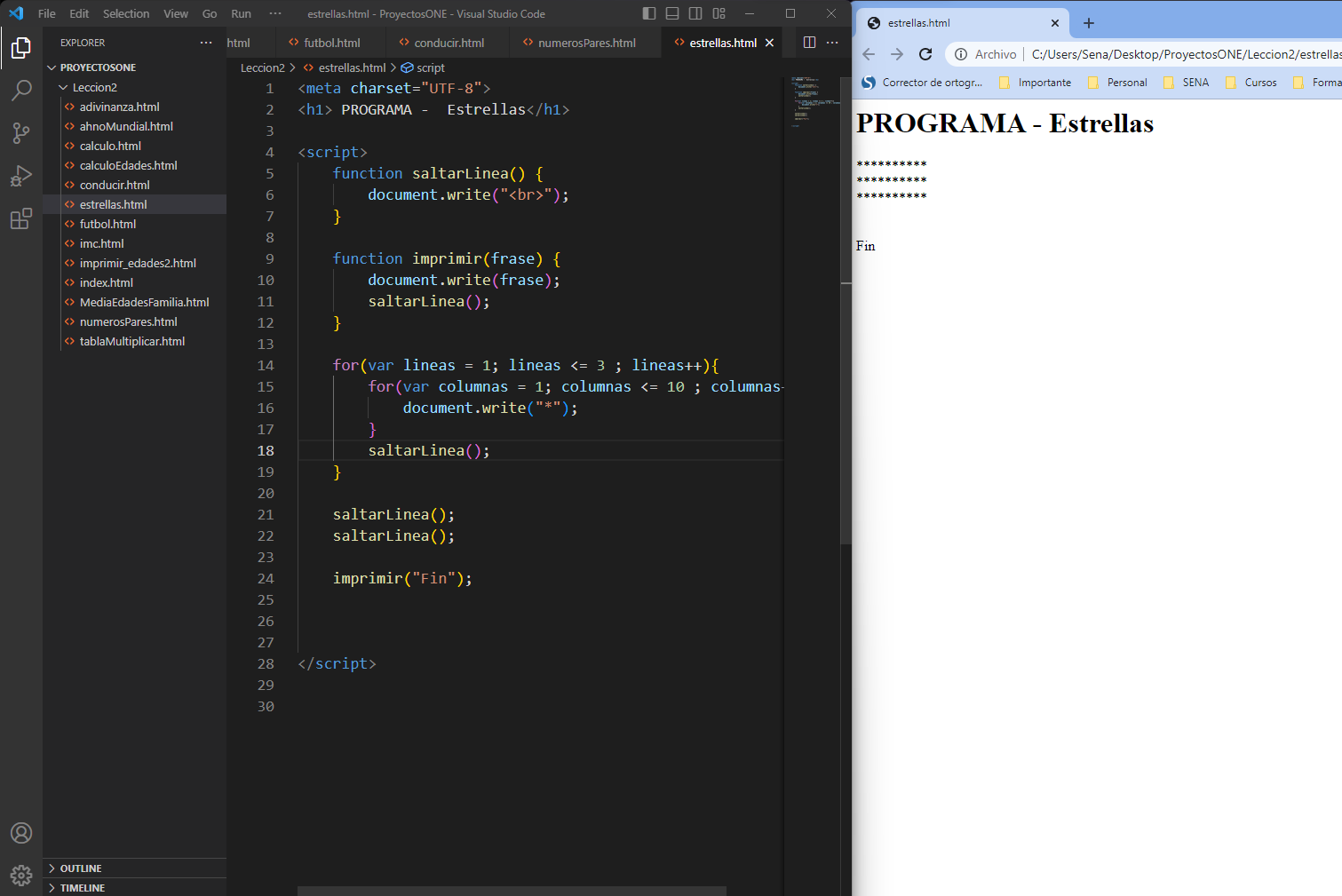Image resolution: width=1342 pixels, height=896 pixels.
Task: Open the Edit menu
Action: [x=79, y=13]
